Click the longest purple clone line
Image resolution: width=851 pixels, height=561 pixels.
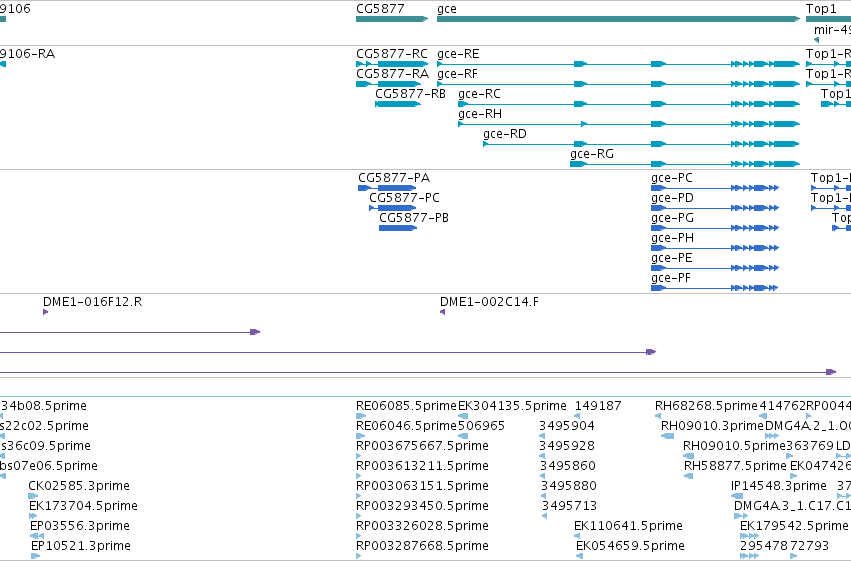tap(417, 372)
